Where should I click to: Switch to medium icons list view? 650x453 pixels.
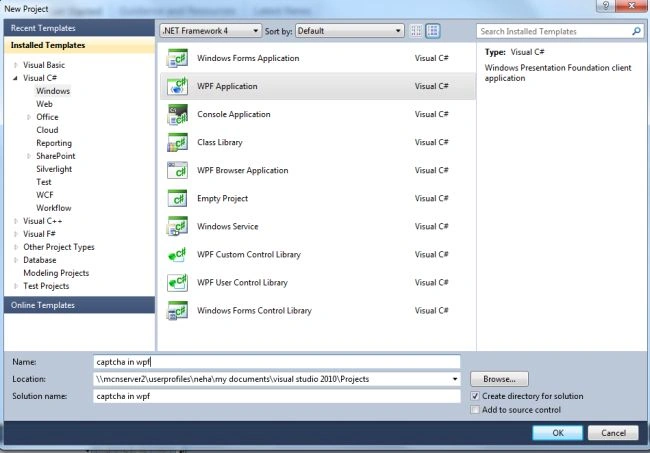click(432, 31)
